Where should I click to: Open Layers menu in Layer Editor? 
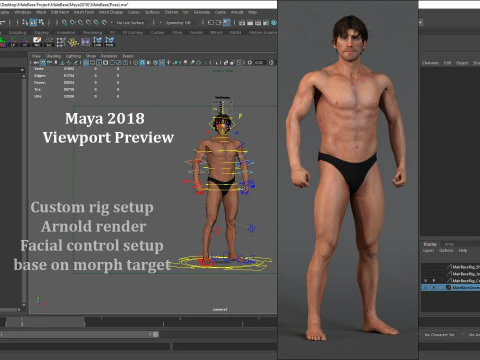point(429,250)
